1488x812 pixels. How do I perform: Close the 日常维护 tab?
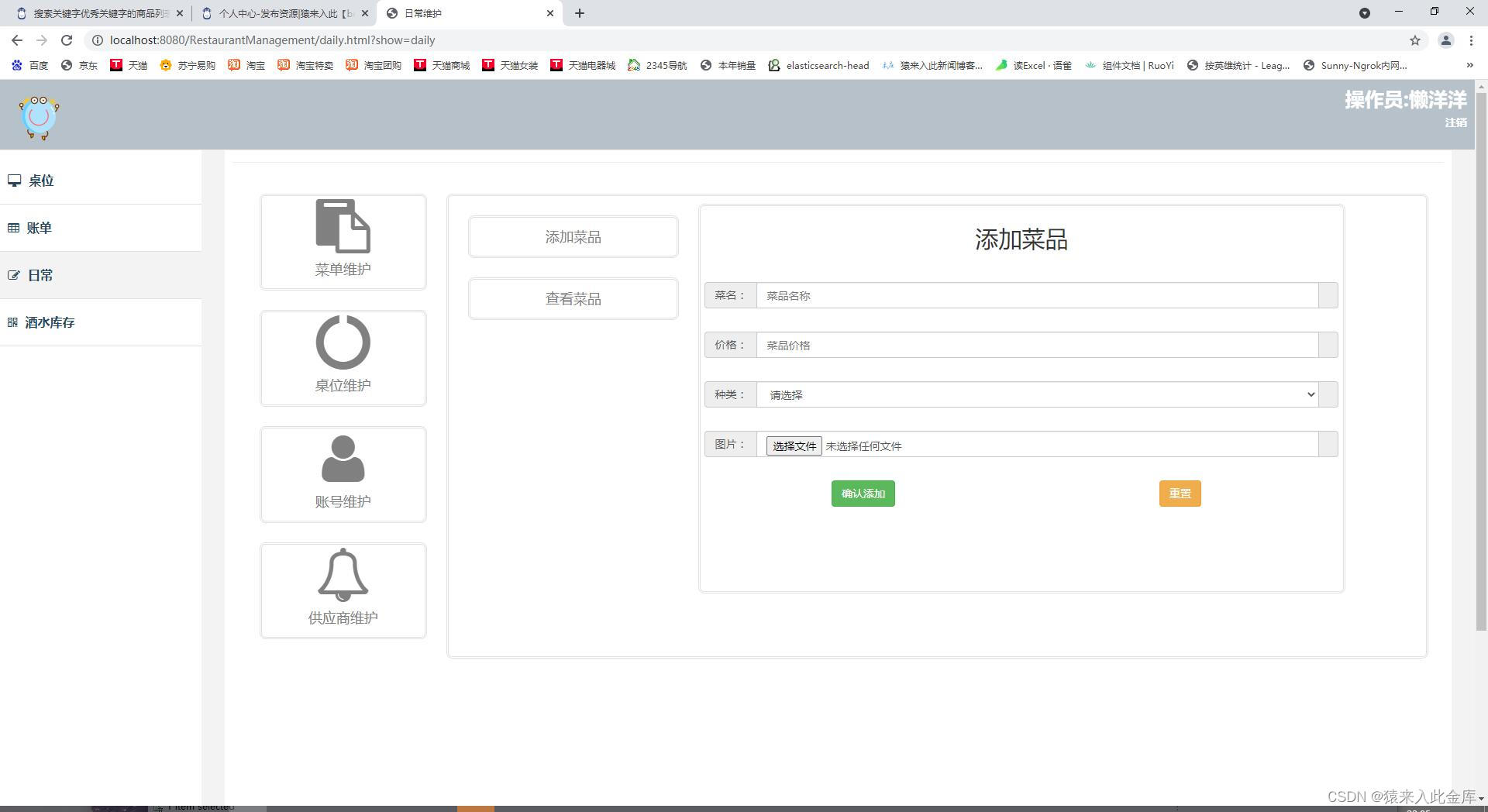[550, 13]
